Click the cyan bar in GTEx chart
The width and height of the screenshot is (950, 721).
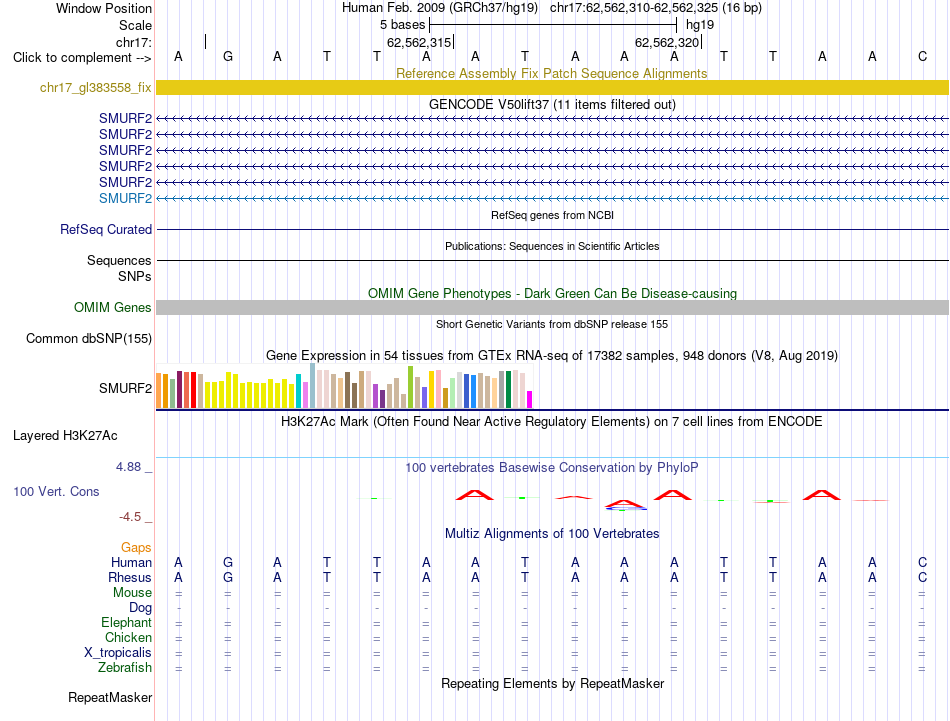coord(298,391)
